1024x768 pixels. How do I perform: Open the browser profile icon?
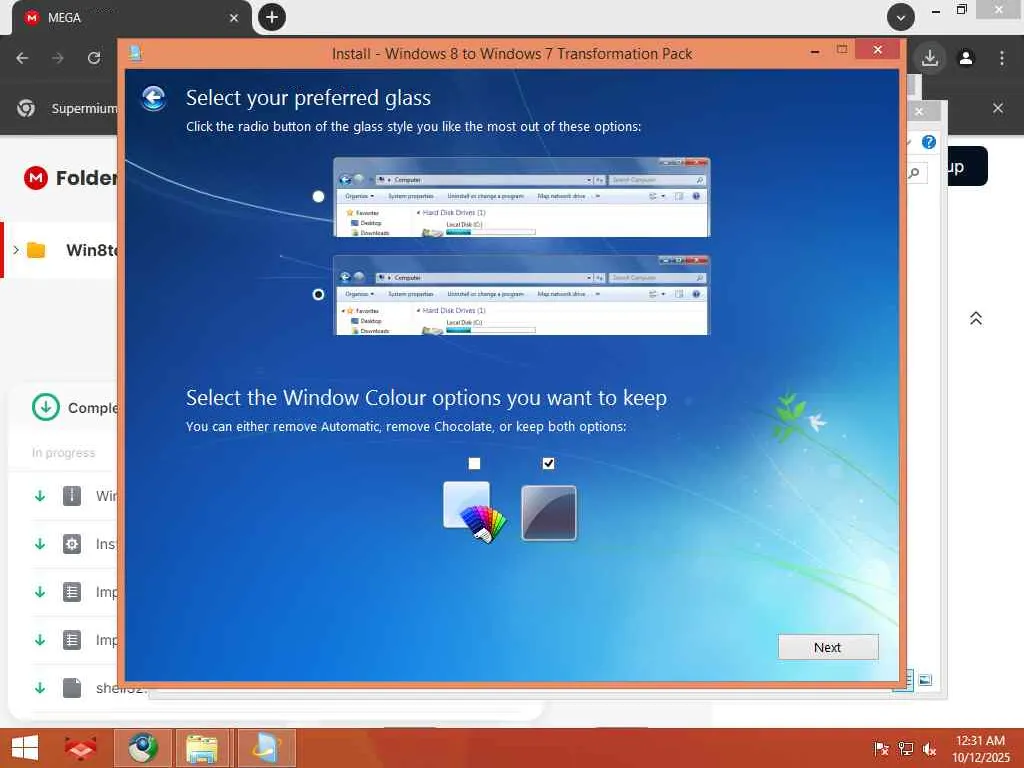click(966, 58)
